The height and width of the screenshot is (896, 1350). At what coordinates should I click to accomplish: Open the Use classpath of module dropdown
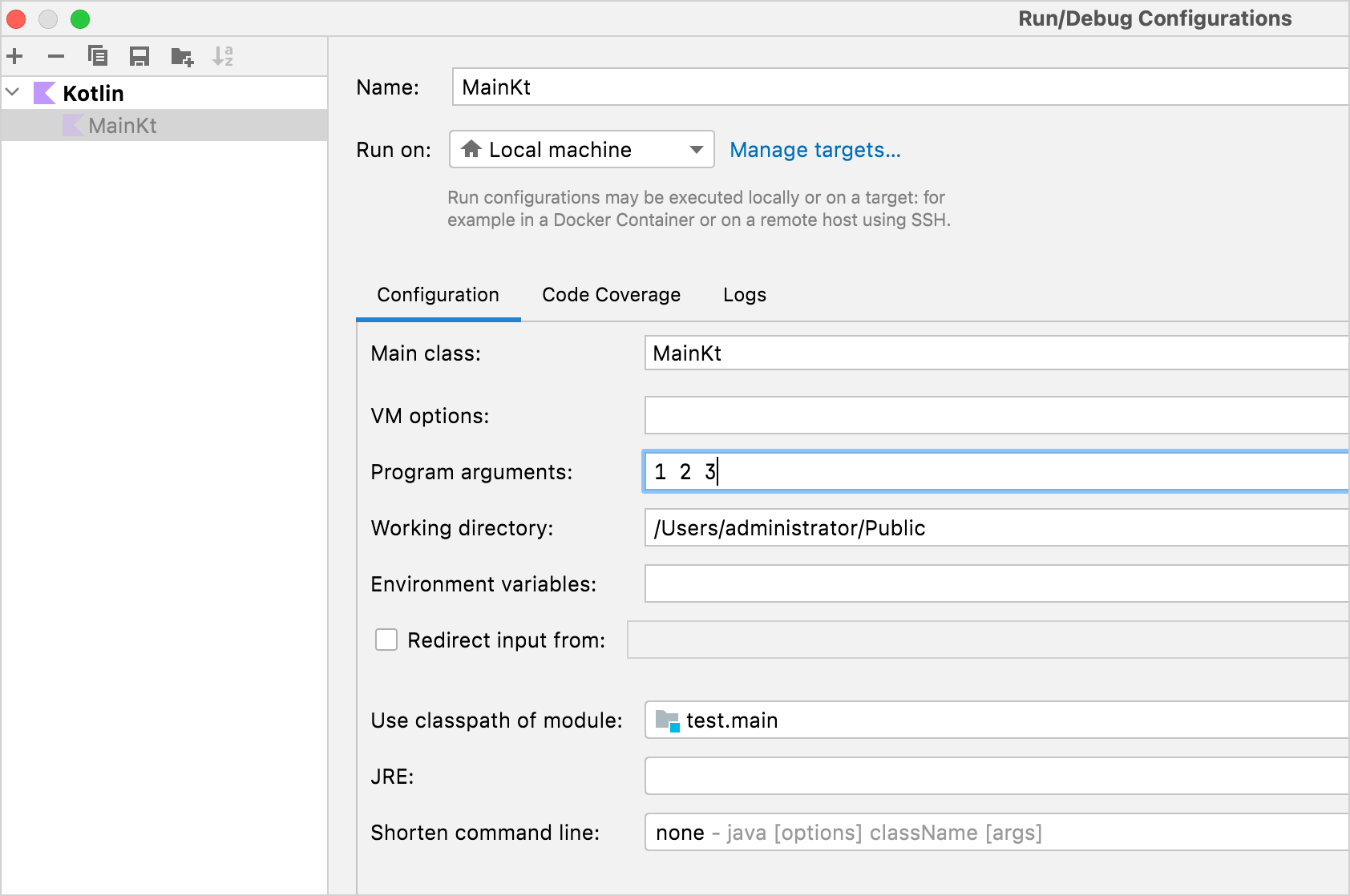[x=997, y=720]
